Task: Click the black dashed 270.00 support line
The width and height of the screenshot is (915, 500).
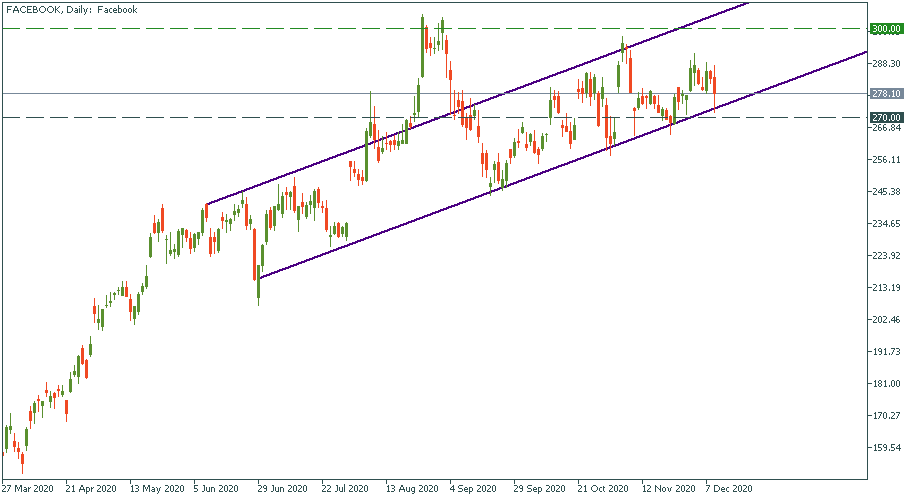Action: 200,117
